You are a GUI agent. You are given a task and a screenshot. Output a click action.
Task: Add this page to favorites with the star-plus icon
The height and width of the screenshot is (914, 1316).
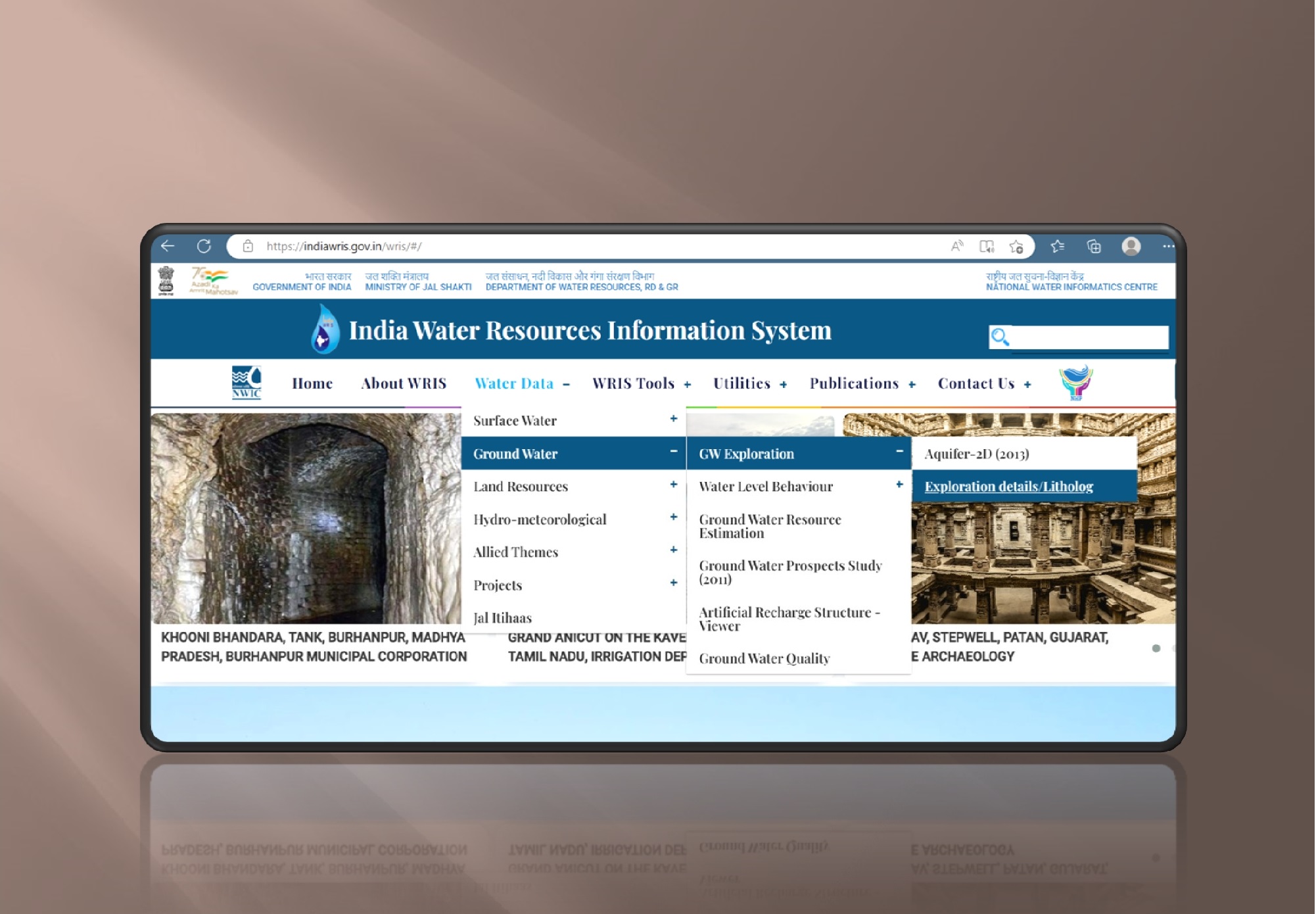[x=1016, y=247]
